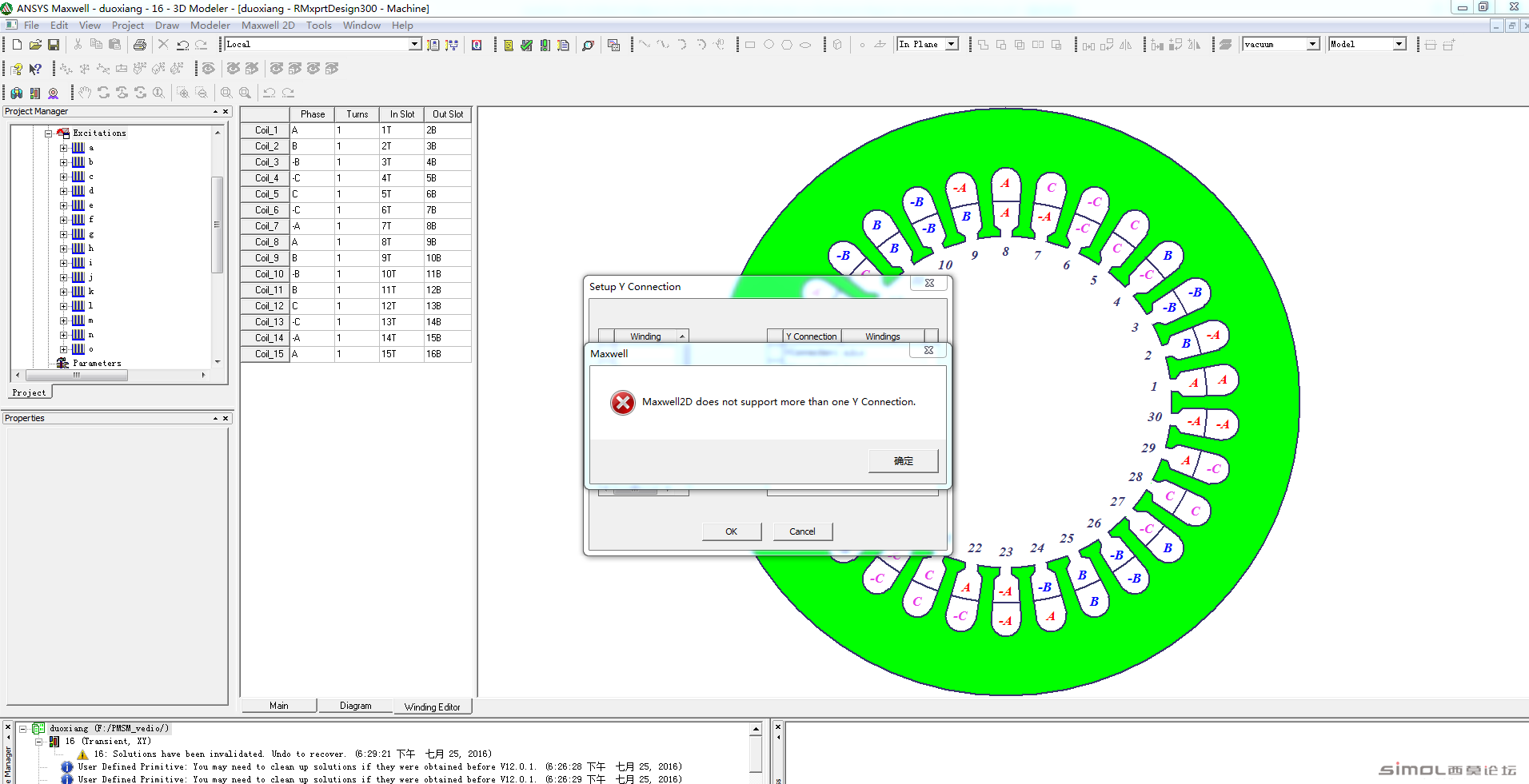Save the project with the floppy disk icon
This screenshot has width=1529, height=784.
(x=54, y=45)
